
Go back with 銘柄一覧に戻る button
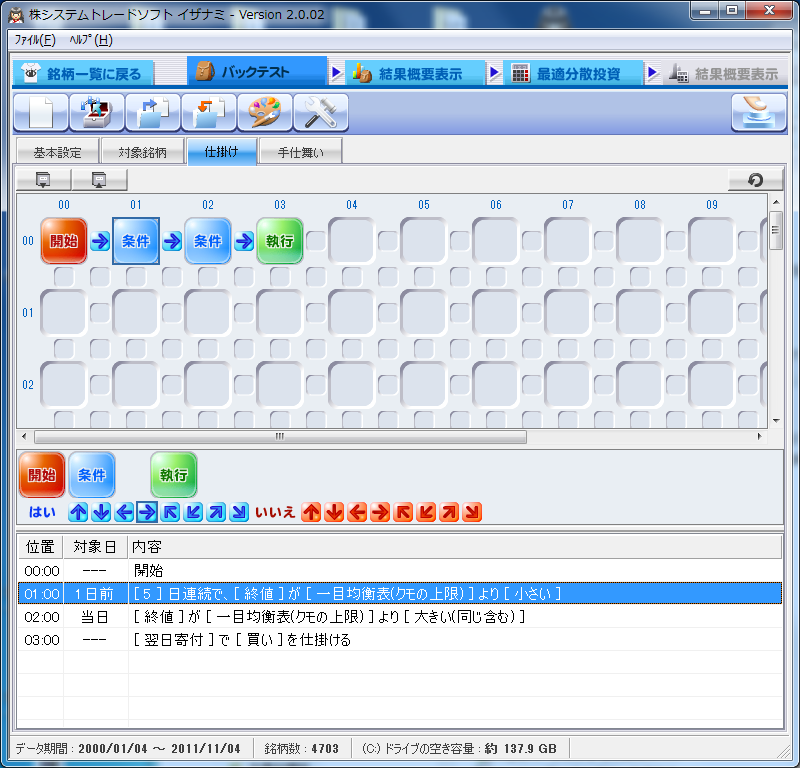[83, 74]
